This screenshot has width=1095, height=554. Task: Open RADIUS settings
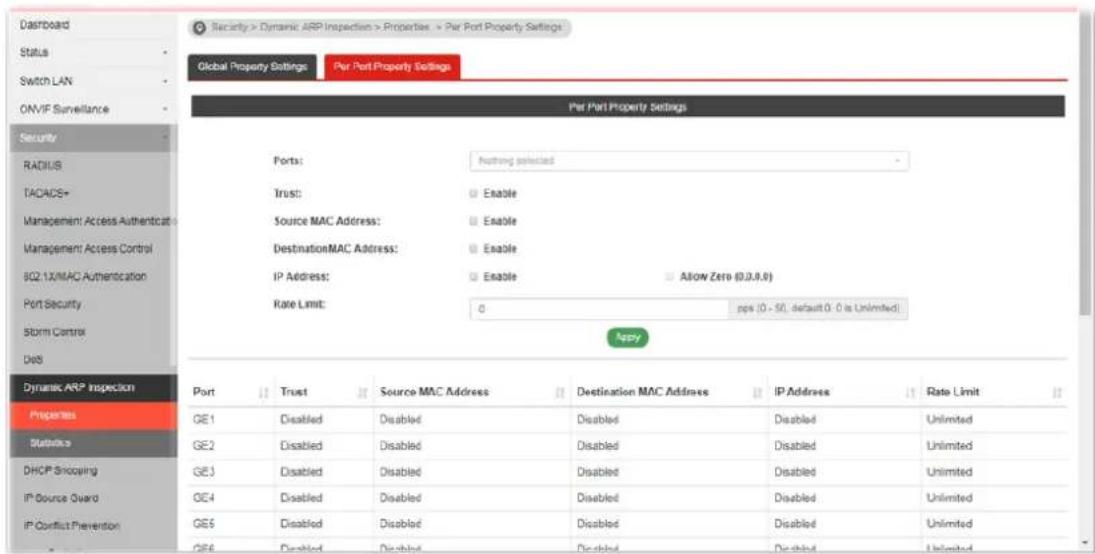43,166
